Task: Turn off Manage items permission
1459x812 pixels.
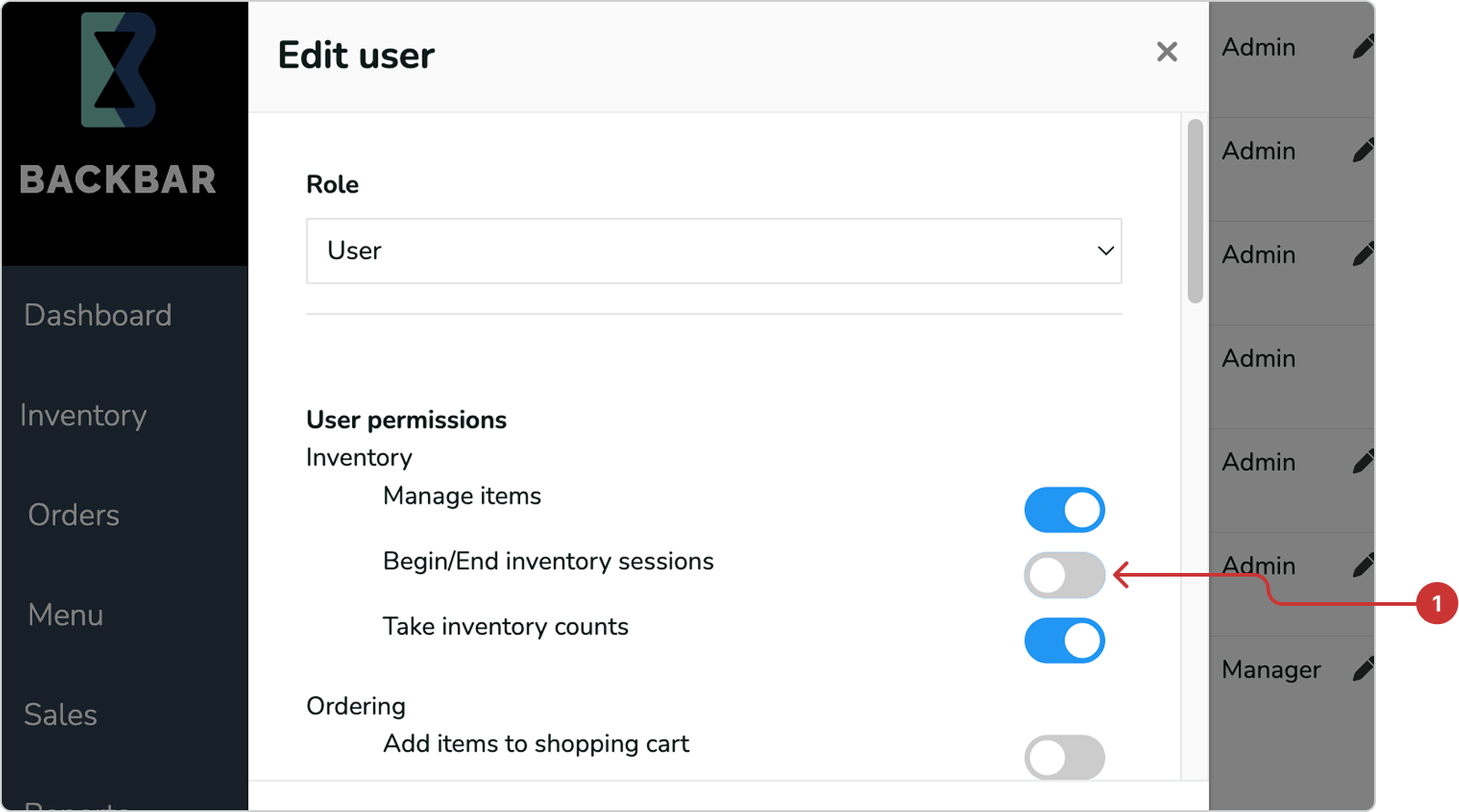Action: (1064, 510)
